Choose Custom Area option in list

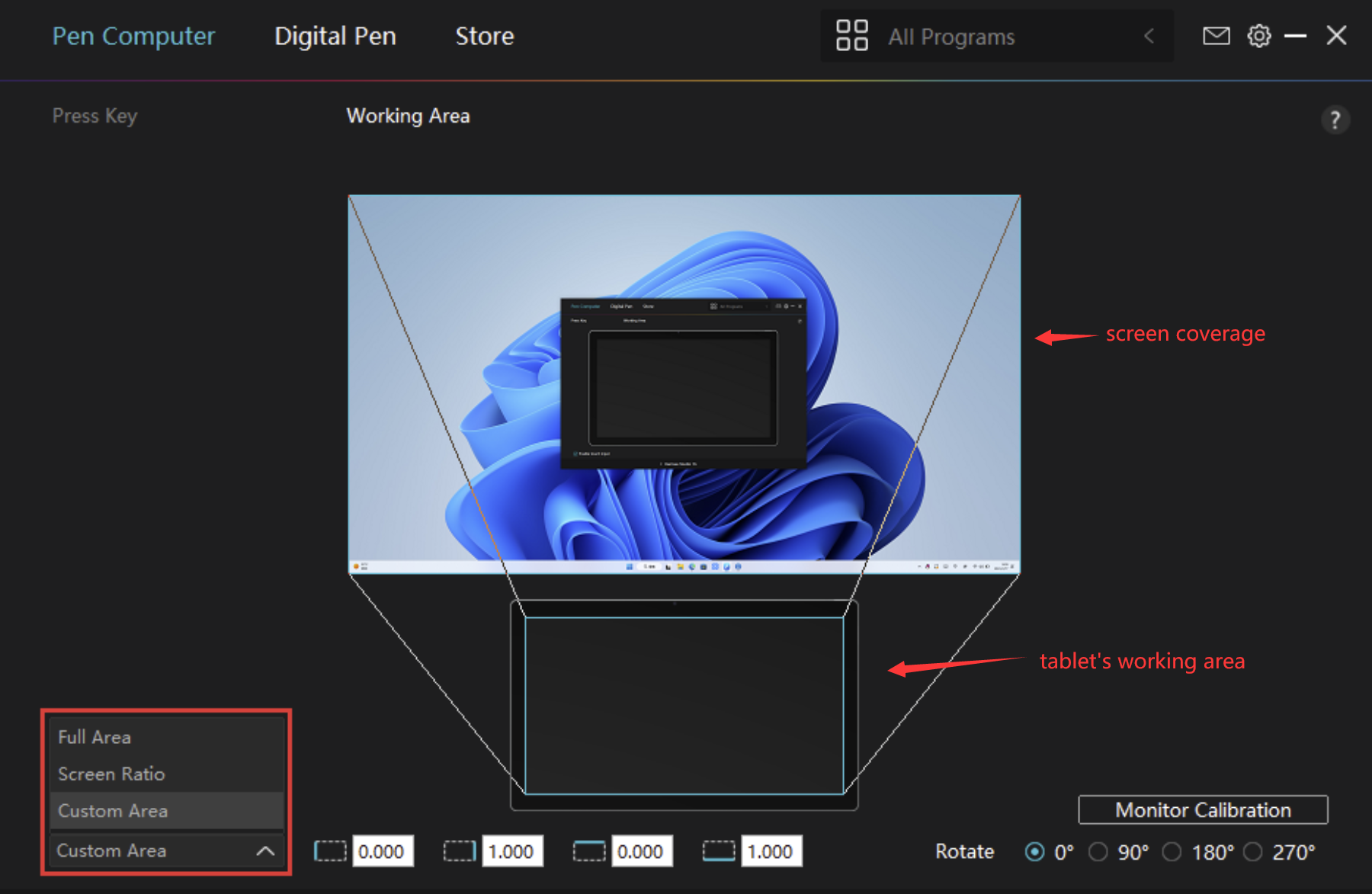pyautogui.click(x=167, y=810)
